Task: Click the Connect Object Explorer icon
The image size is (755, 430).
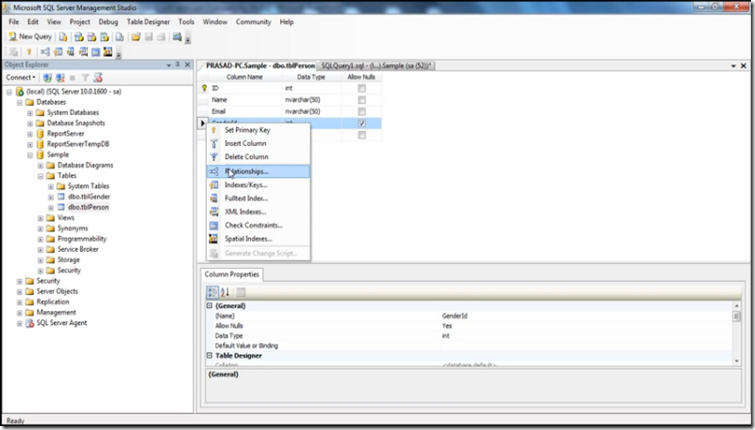Action: [x=47, y=78]
